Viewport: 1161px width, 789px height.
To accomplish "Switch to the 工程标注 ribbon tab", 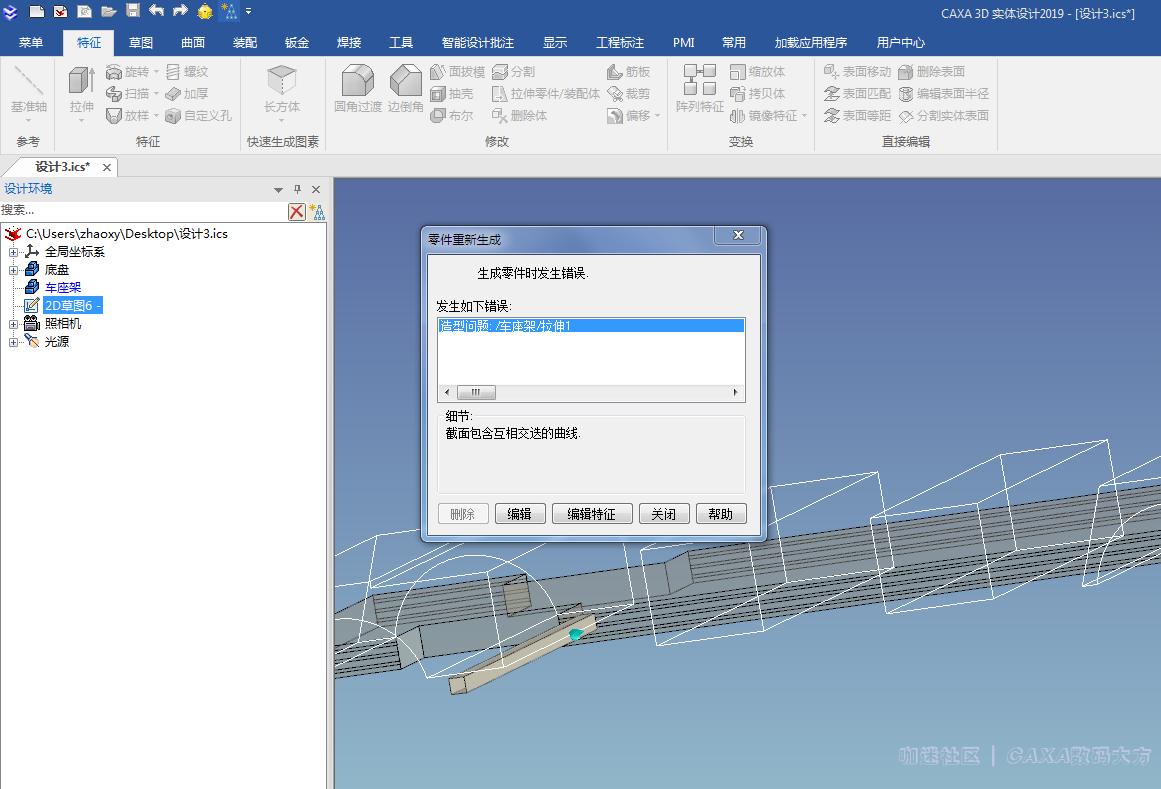I will pyautogui.click(x=620, y=43).
